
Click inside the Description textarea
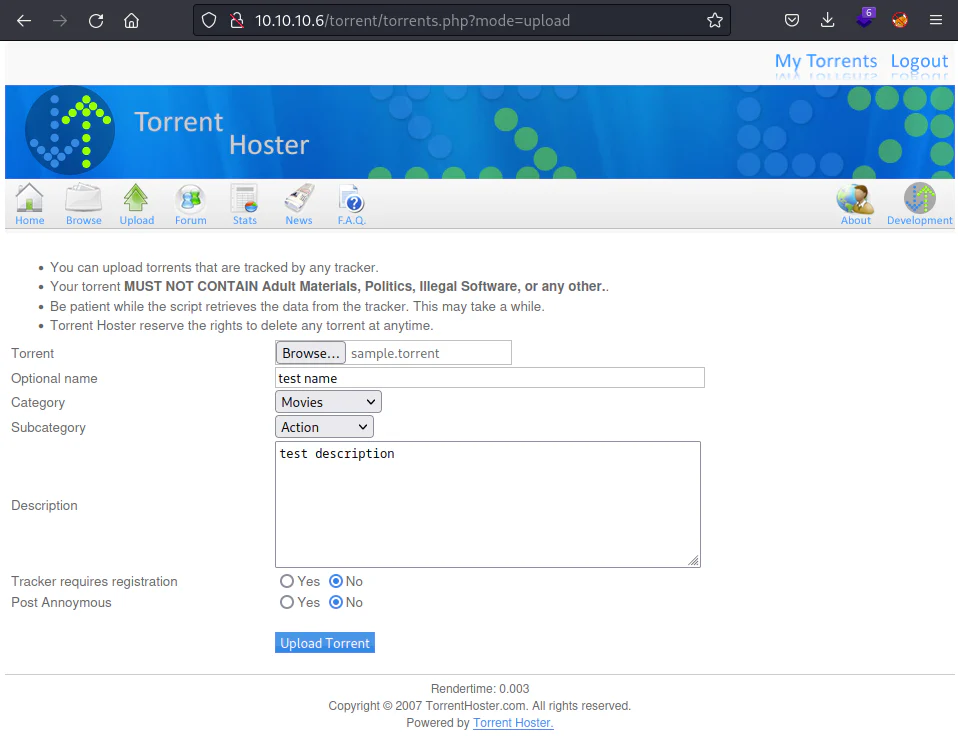pyautogui.click(x=488, y=505)
